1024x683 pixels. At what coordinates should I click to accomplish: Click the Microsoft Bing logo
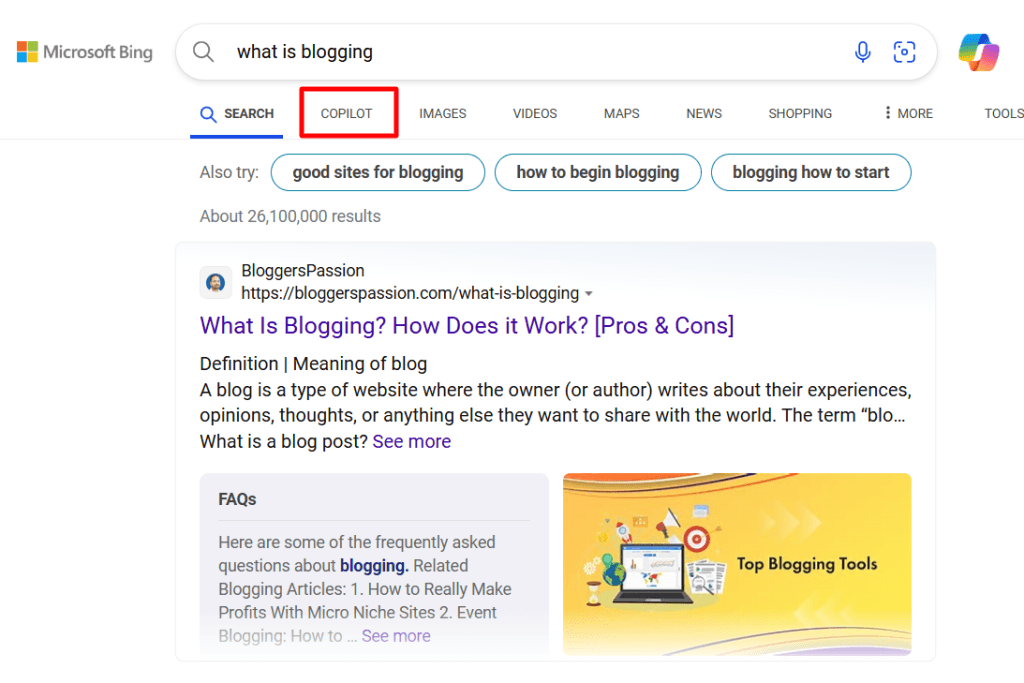click(x=84, y=51)
